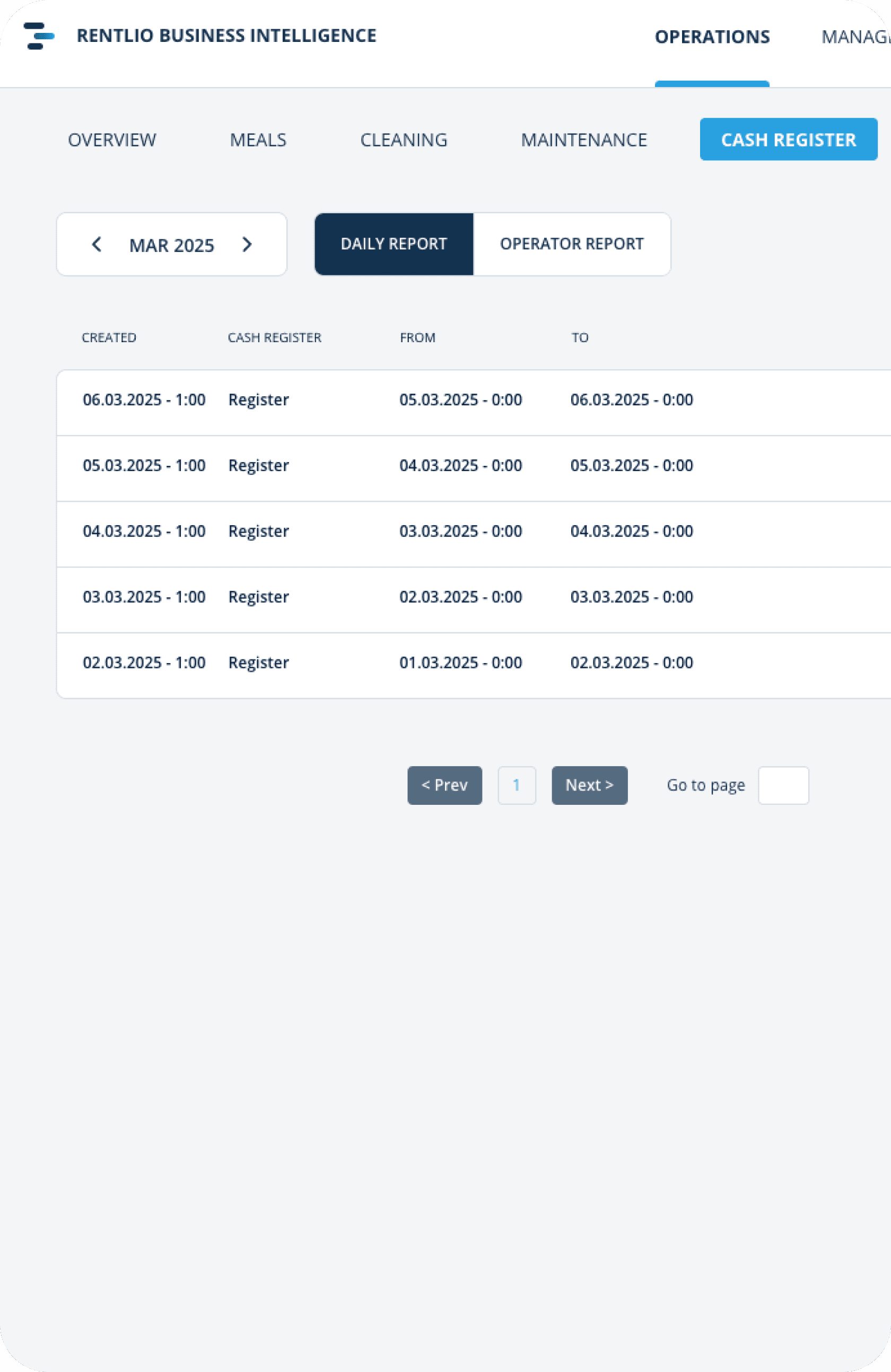Screen dimensions: 891x1372
Task: Go to the previous month using left arrow
Action: click(97, 245)
